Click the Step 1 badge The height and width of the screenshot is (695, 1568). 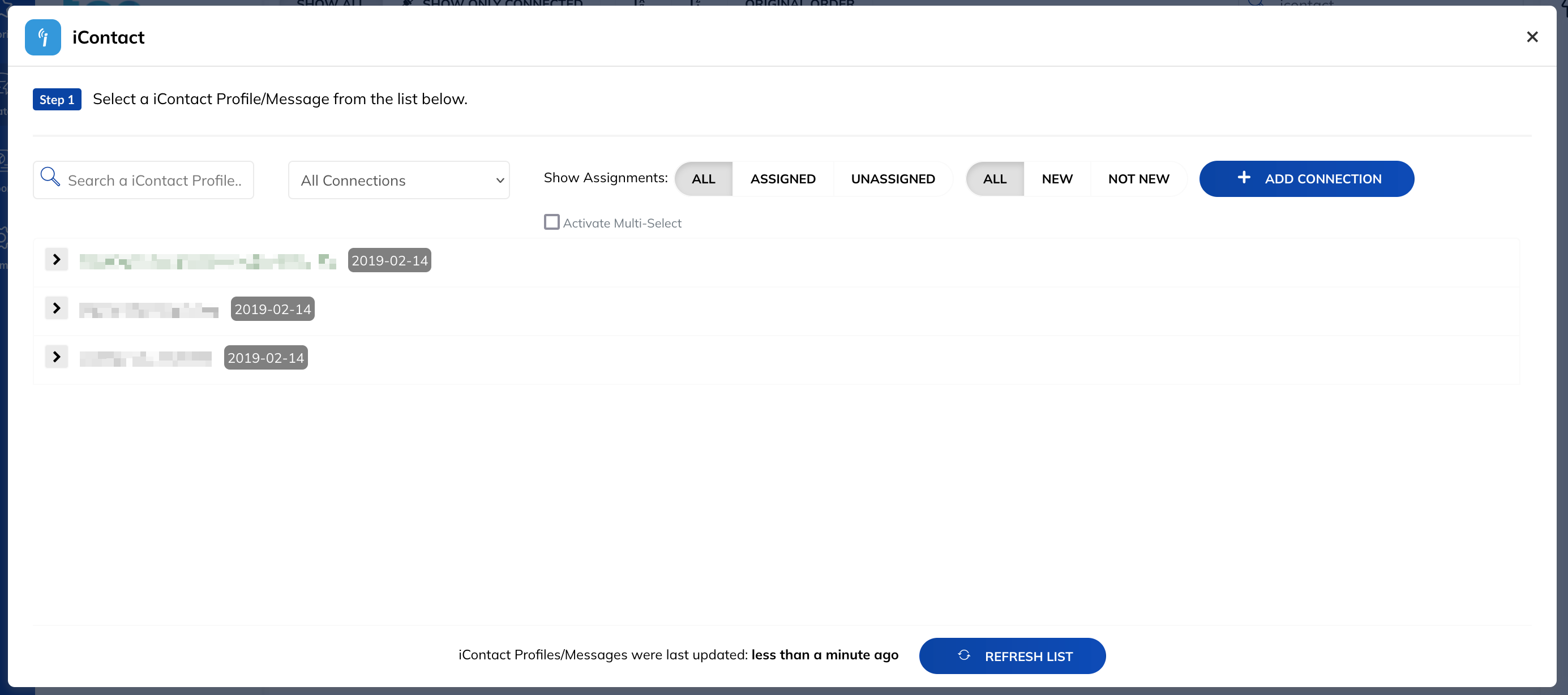[57, 100]
